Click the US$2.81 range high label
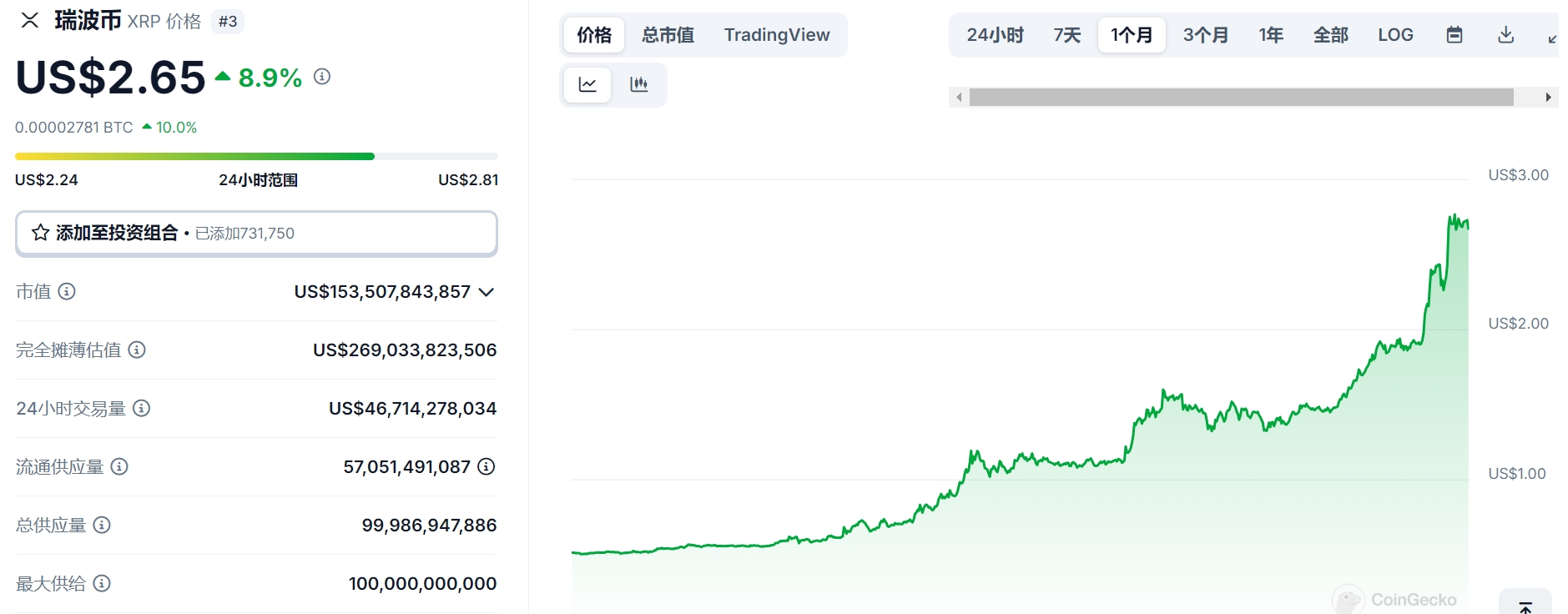This screenshot has height=614, width=1568. [468, 180]
